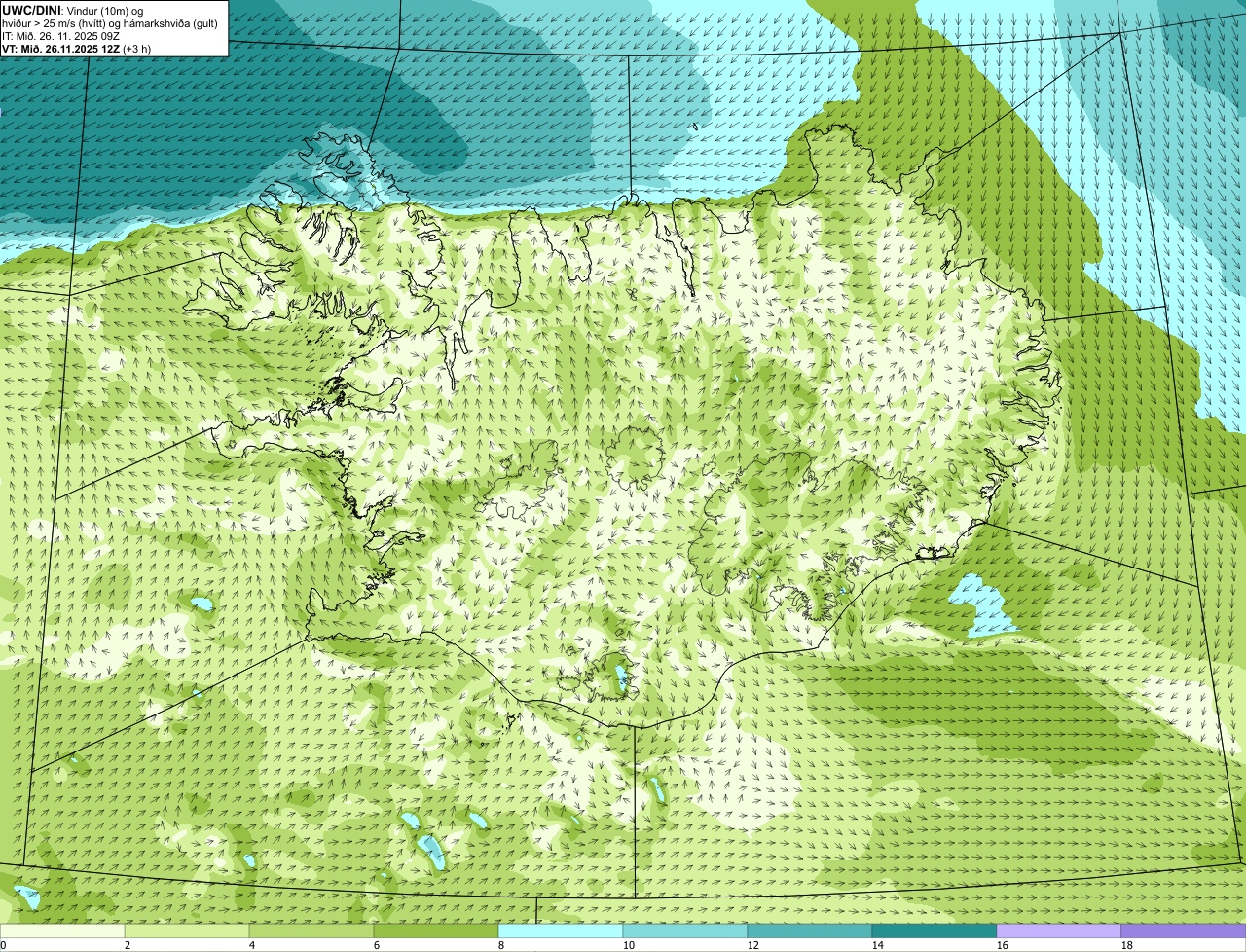Click the valid time "VT: Mið. 26.11.2025 12Z (+3 h)"
The height and width of the screenshot is (952, 1246).
[77, 48]
